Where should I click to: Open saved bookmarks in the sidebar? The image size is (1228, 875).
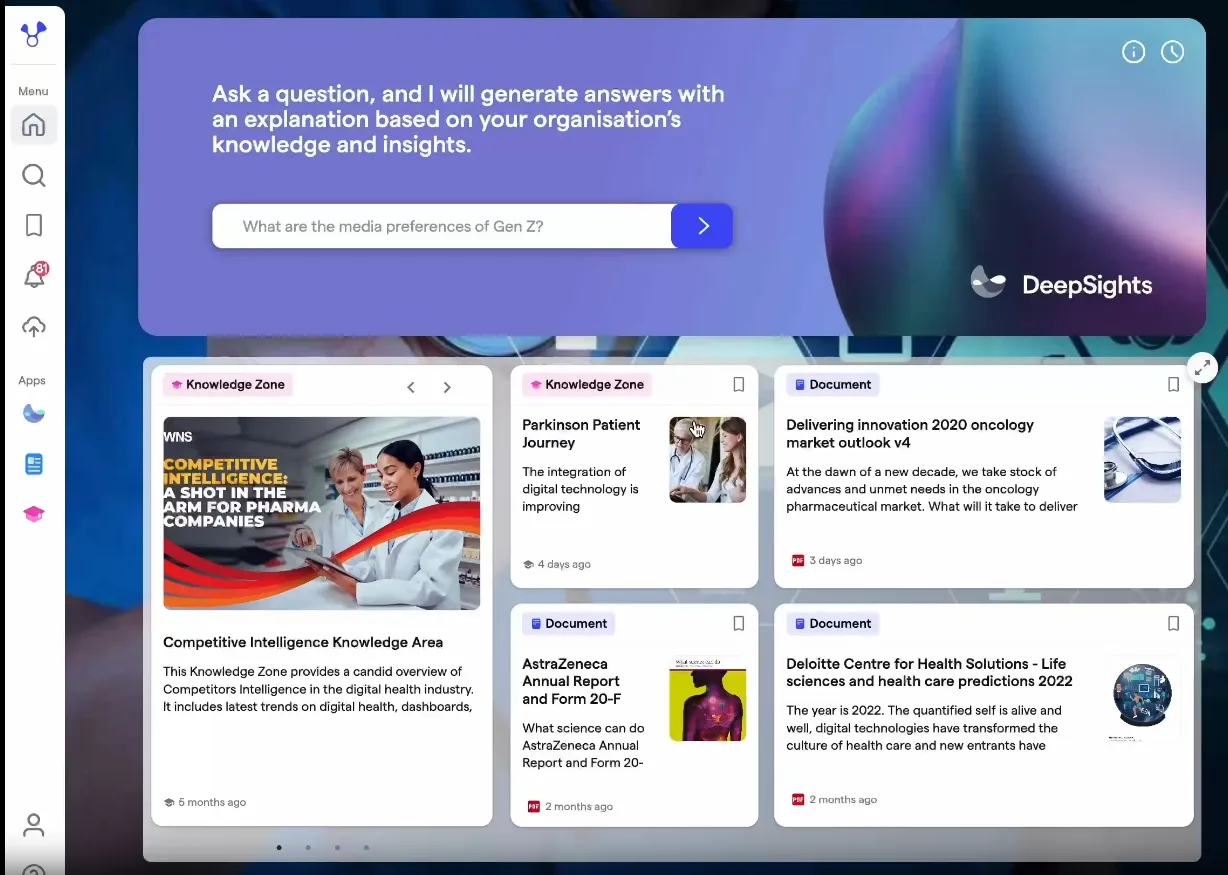click(x=34, y=226)
